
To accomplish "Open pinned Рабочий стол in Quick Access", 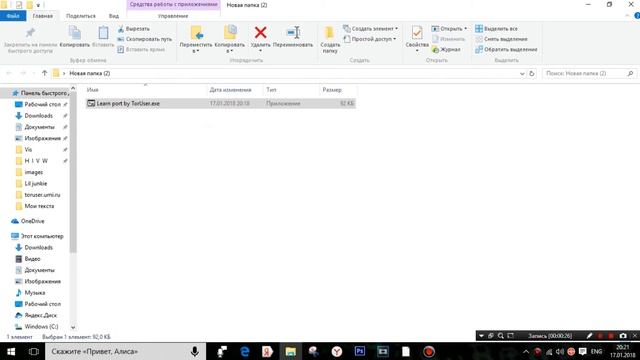I will (x=42, y=104).
